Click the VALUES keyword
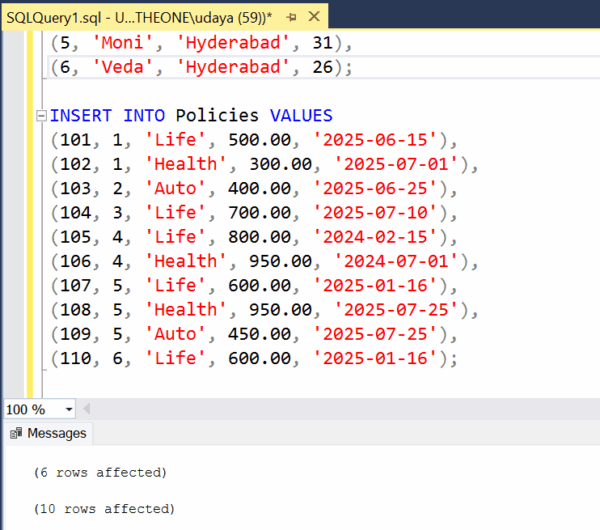This screenshot has width=600, height=530. 300,116
